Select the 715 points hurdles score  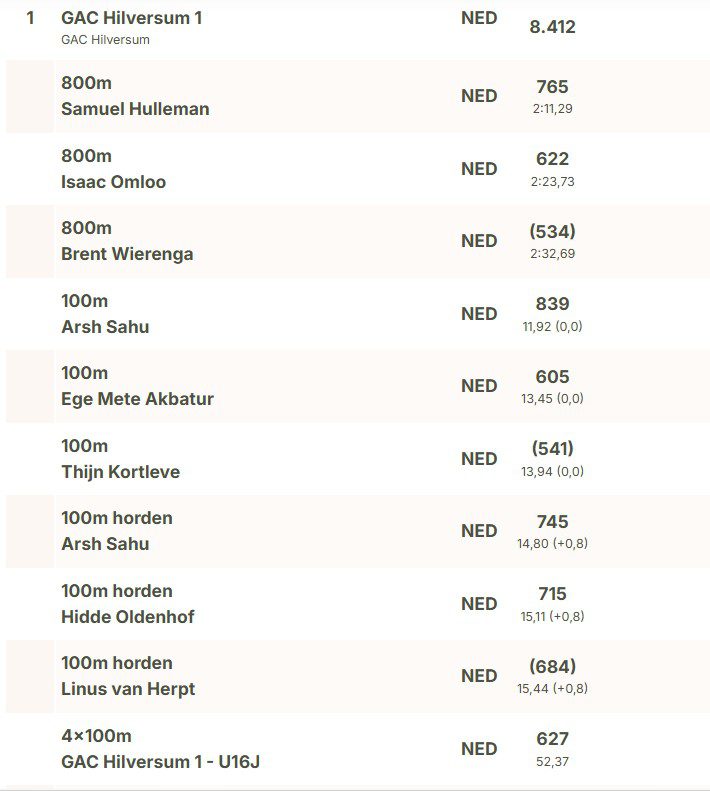[552, 594]
